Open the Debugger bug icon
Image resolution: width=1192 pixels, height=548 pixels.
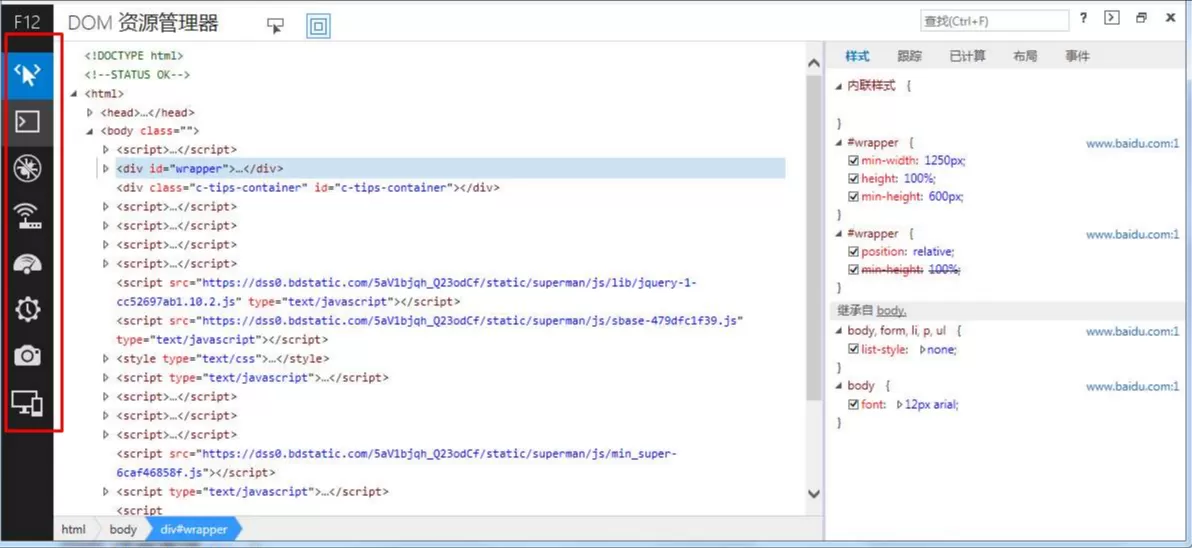(27, 169)
